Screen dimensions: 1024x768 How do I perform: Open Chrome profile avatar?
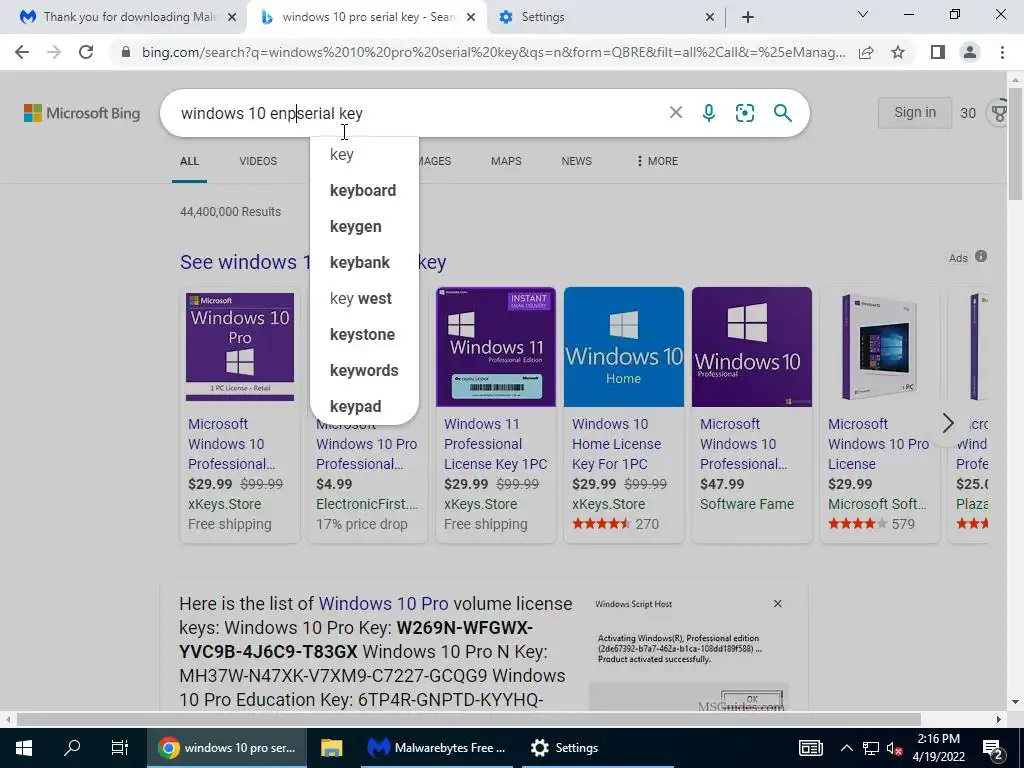(970, 52)
